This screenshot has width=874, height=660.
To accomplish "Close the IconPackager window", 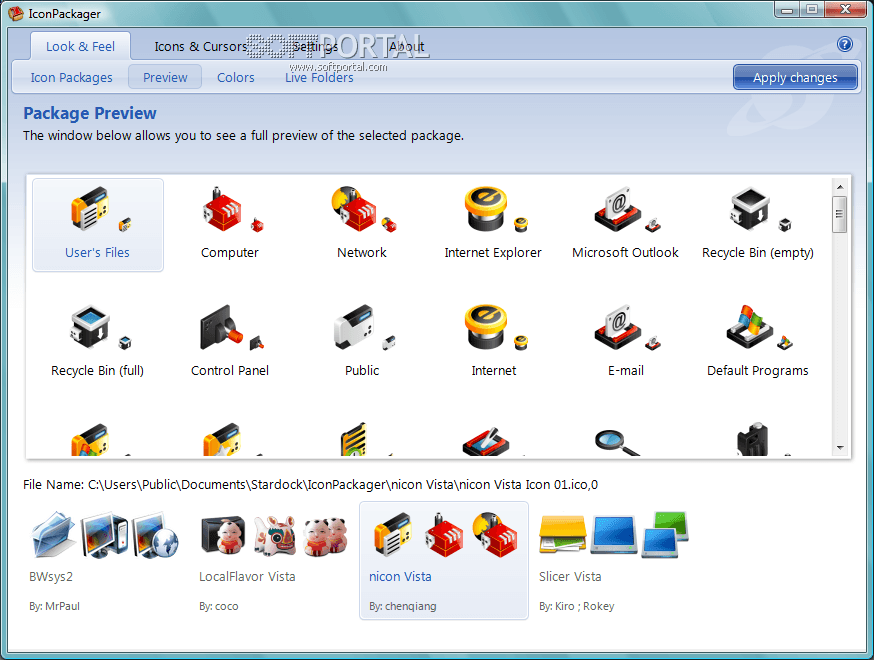I will (846, 9).
